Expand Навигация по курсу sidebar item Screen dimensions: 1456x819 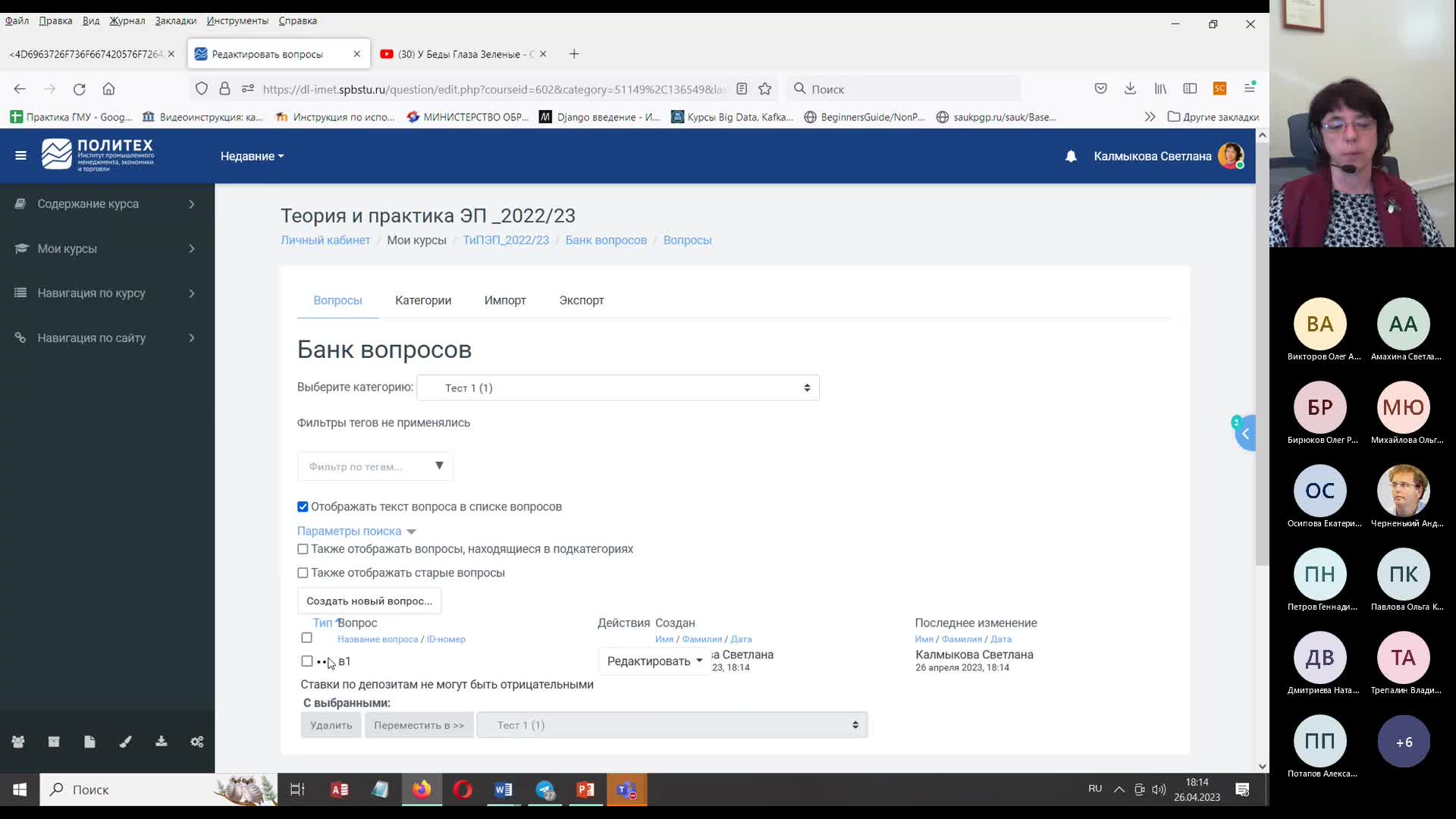tap(107, 293)
